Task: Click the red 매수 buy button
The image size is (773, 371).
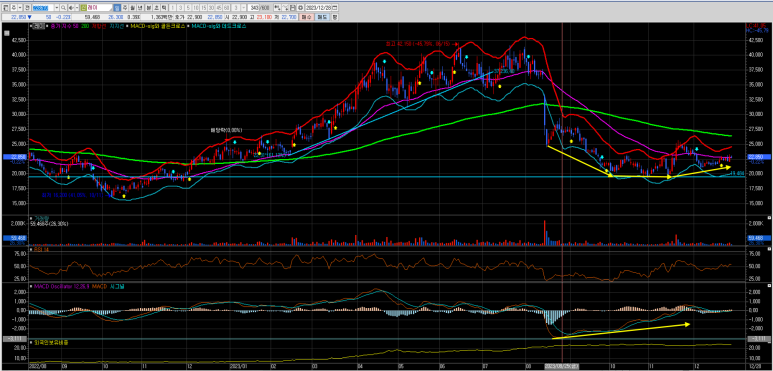Action: [x=306, y=17]
